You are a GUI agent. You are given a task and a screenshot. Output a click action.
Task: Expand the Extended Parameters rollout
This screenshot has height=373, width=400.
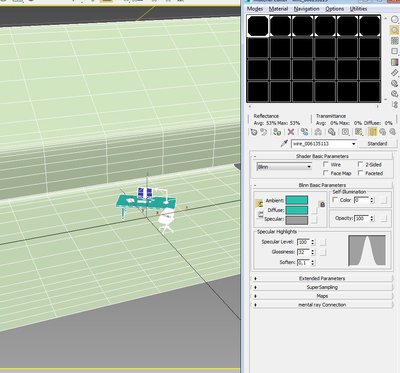pyautogui.click(x=322, y=278)
